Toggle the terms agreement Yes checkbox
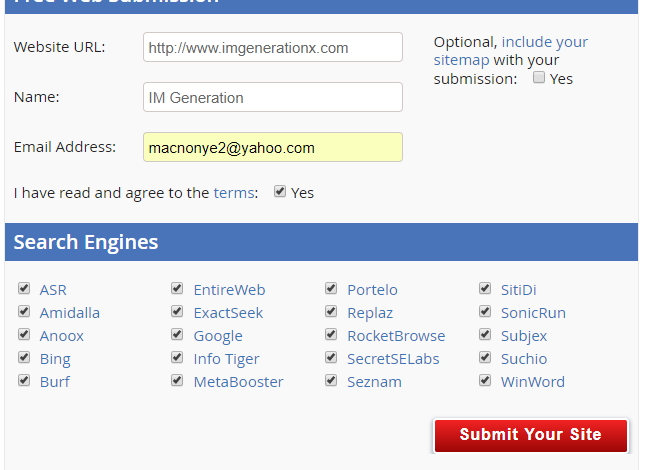Viewport: 653px width, 470px height. point(280,192)
